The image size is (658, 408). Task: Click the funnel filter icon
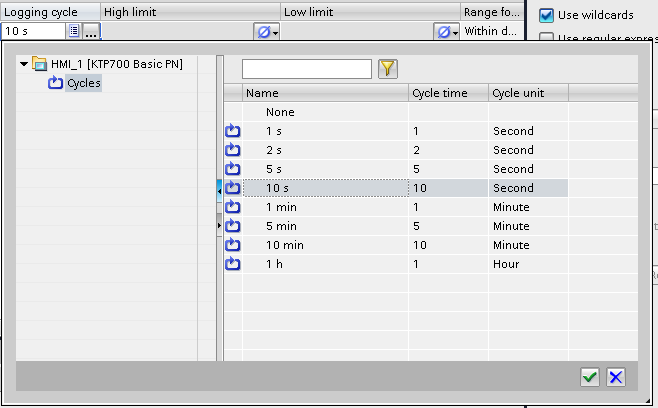pos(388,68)
